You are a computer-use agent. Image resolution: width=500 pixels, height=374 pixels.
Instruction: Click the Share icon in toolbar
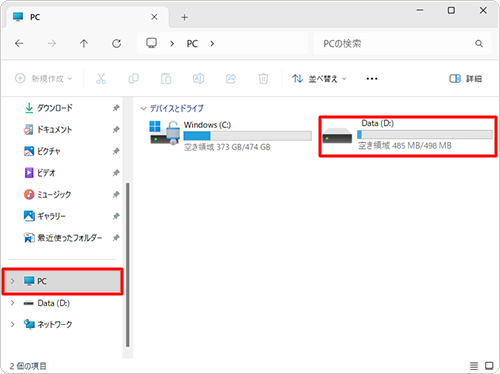coord(231,79)
